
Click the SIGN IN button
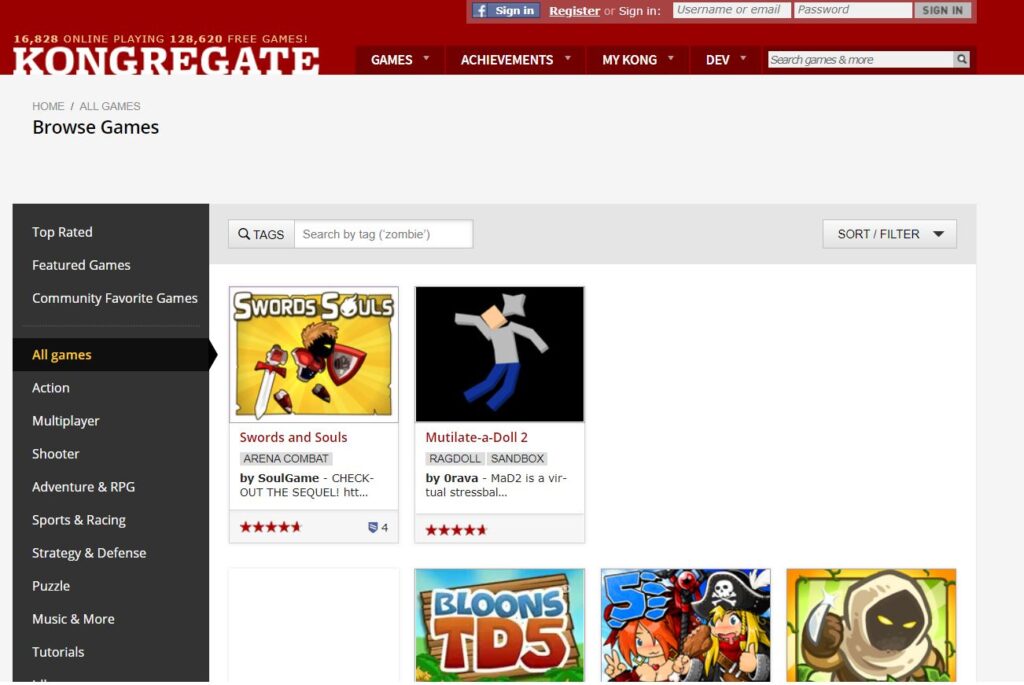point(942,10)
